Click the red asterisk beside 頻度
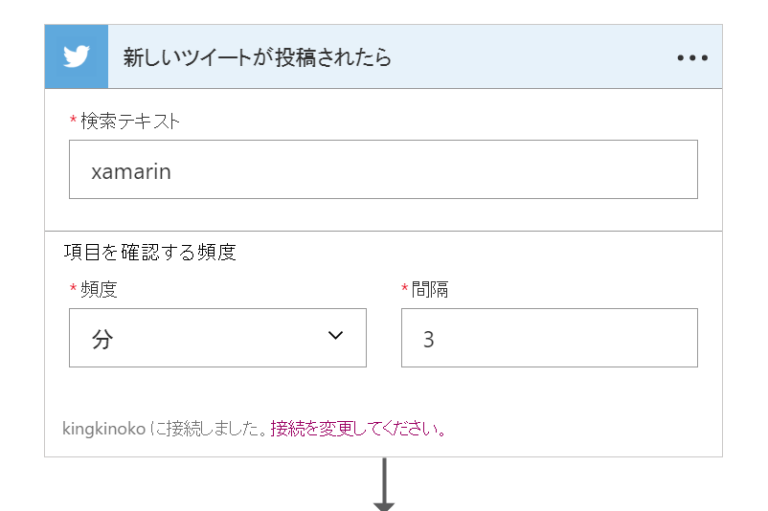The image size is (768, 511). (x=72, y=290)
